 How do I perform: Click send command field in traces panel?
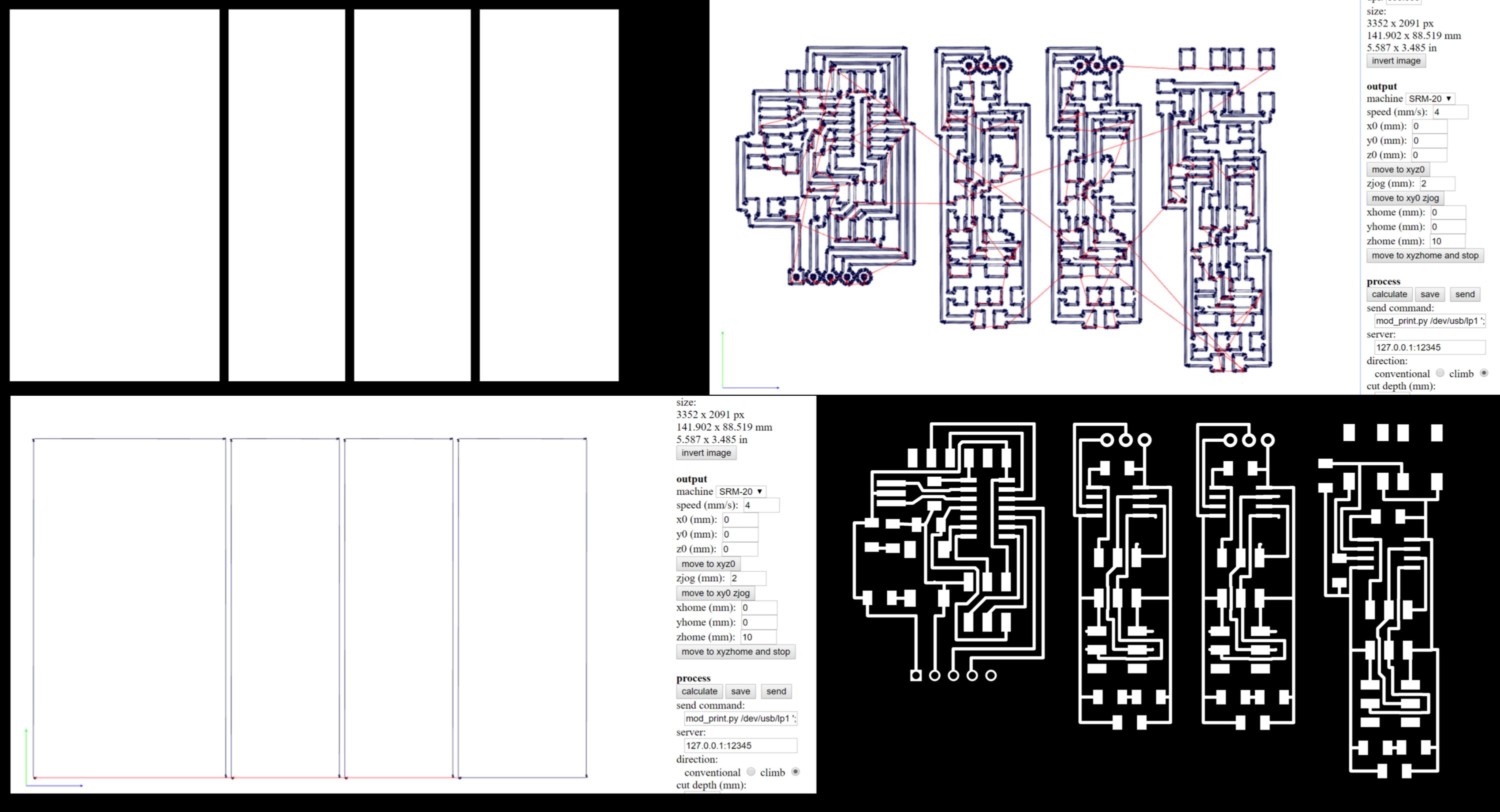click(x=1429, y=321)
